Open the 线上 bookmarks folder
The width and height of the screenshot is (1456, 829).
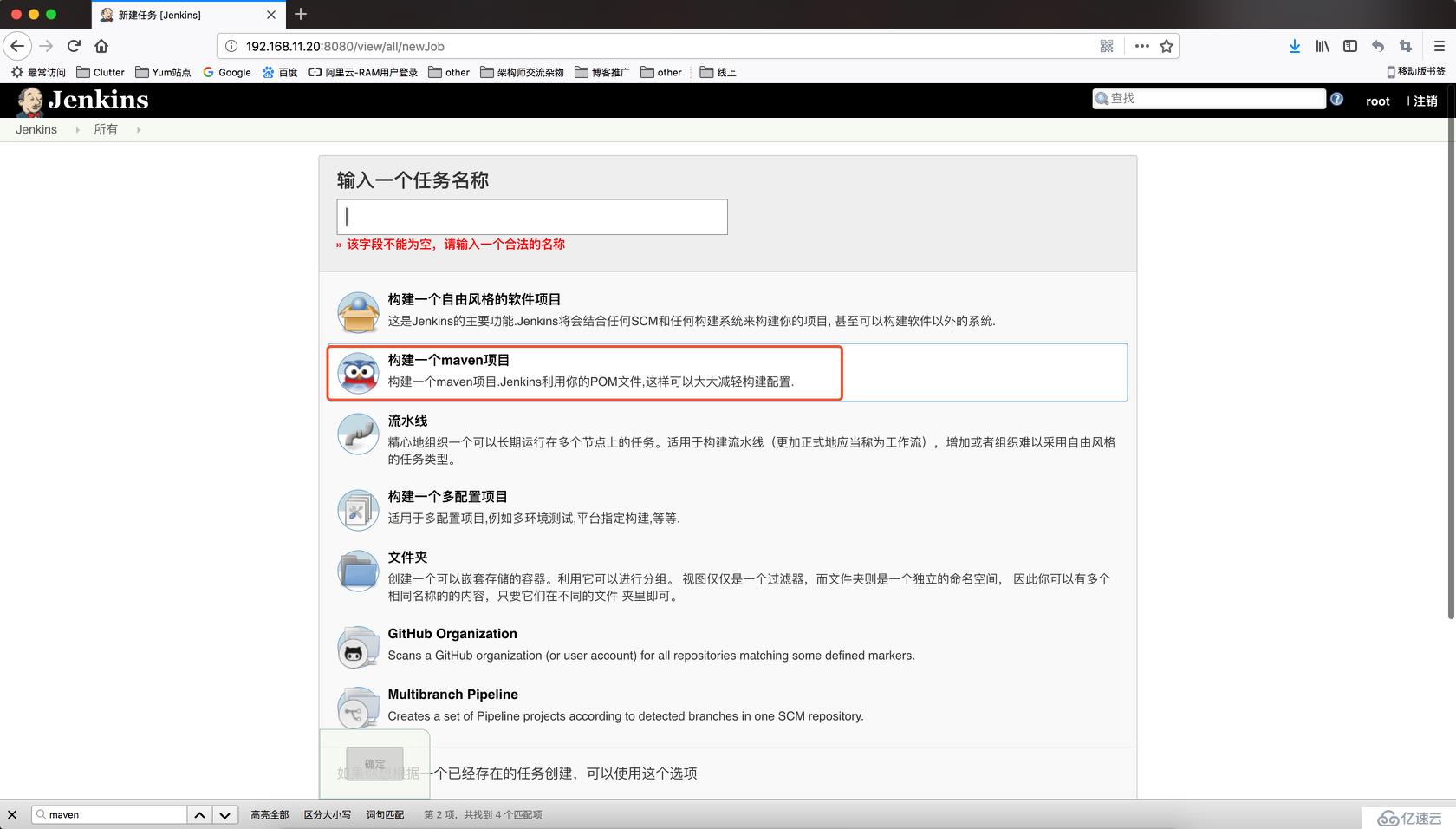pyautogui.click(x=718, y=72)
